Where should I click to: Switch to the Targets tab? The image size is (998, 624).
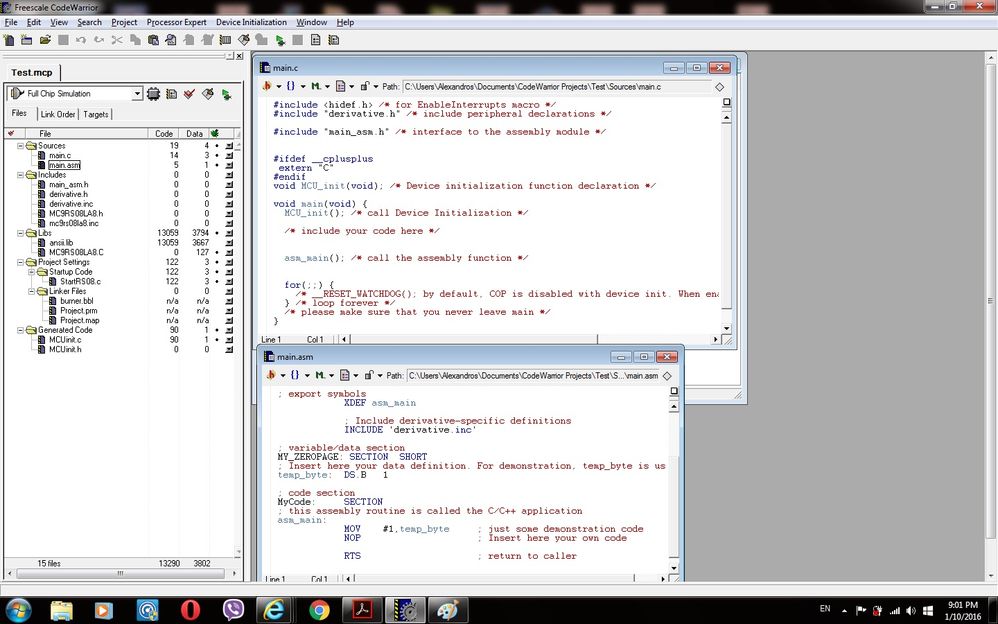95,115
